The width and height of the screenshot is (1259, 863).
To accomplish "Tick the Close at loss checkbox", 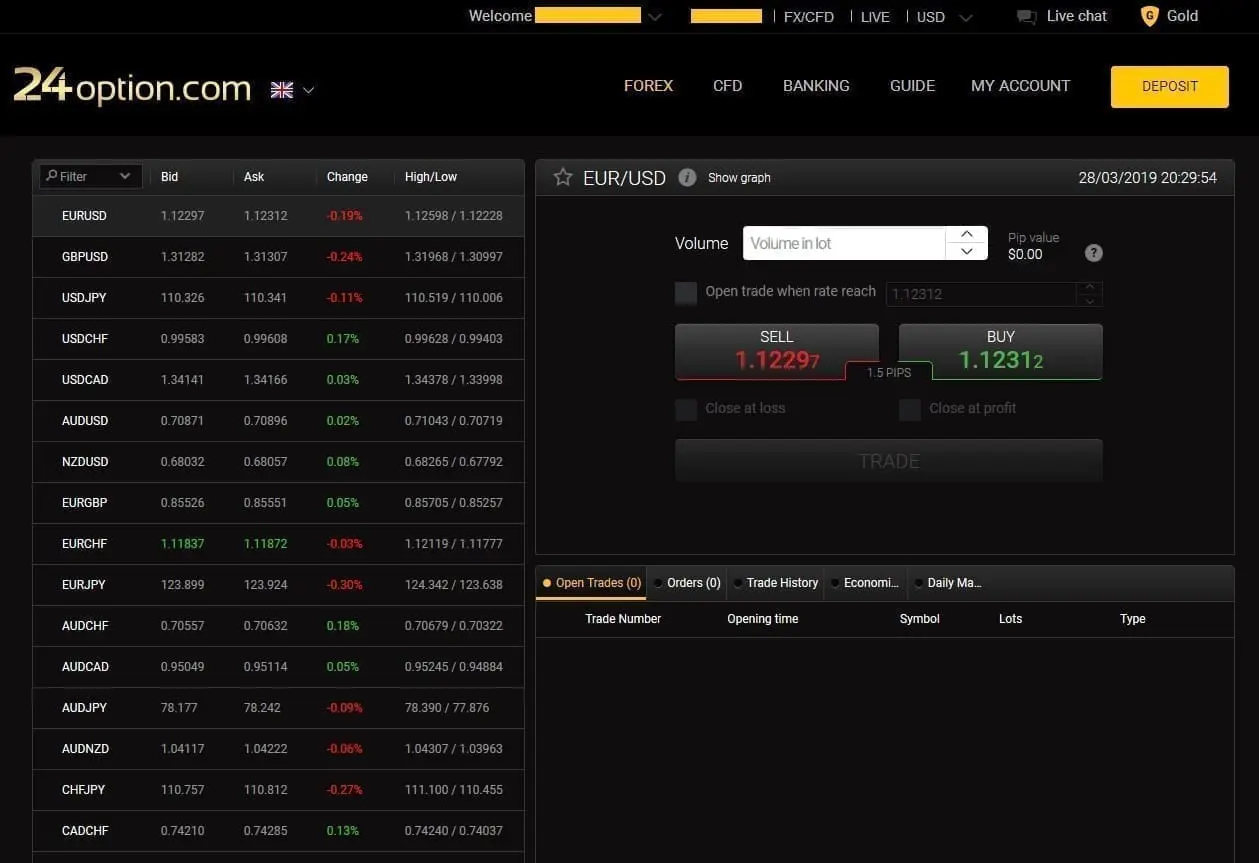I will point(686,409).
